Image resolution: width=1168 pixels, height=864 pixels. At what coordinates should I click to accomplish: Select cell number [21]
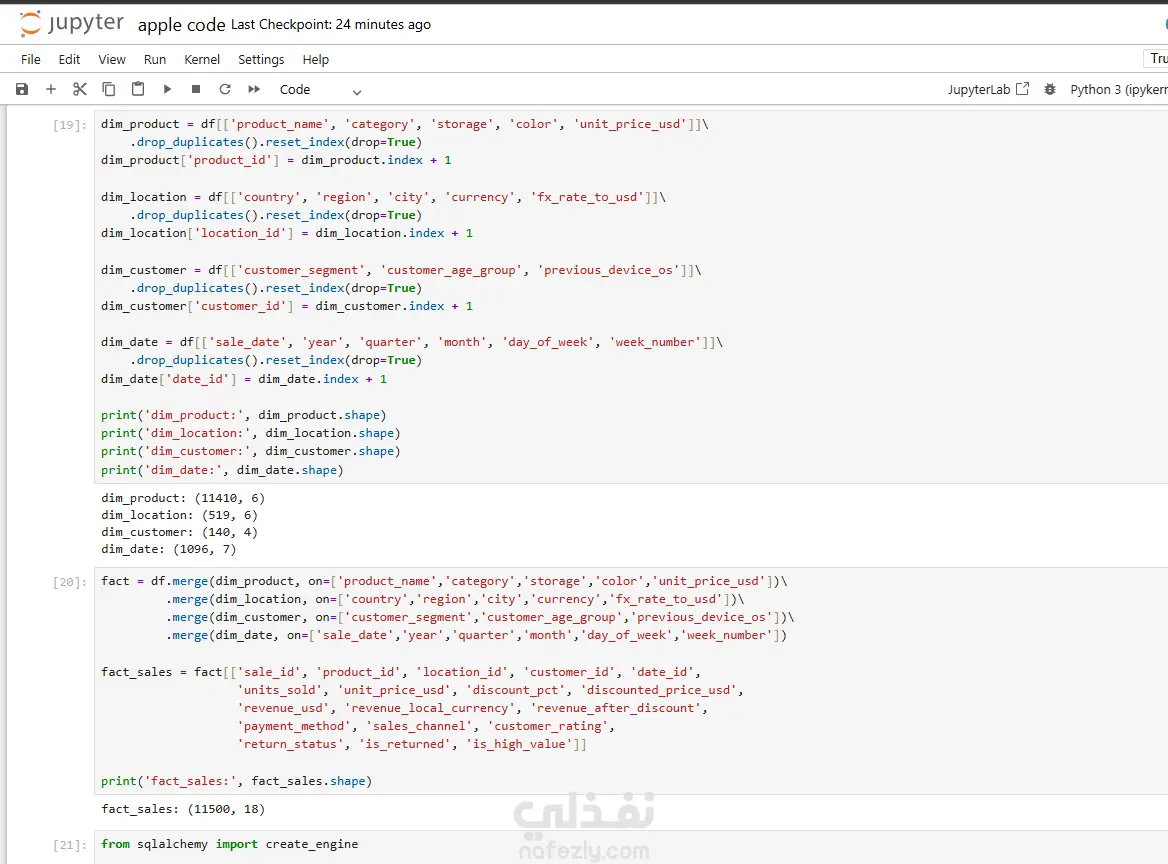(69, 845)
